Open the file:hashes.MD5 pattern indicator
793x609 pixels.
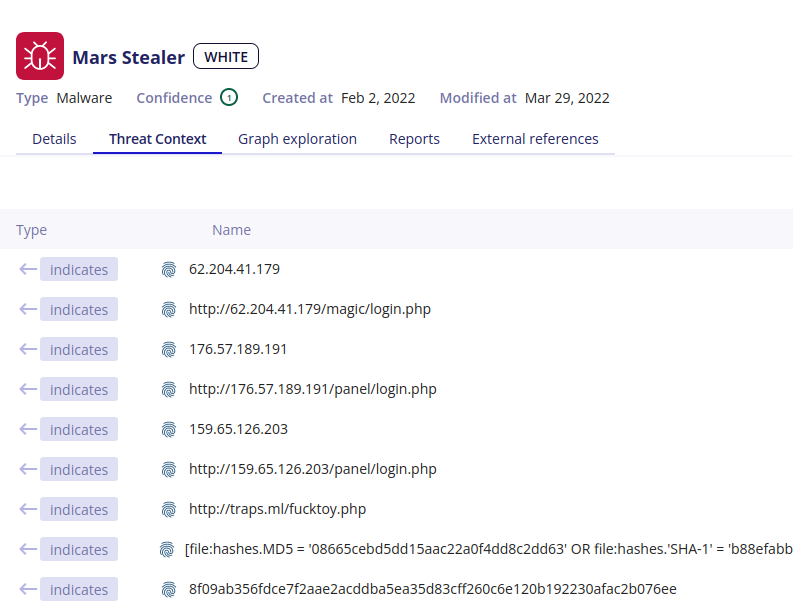coord(489,549)
